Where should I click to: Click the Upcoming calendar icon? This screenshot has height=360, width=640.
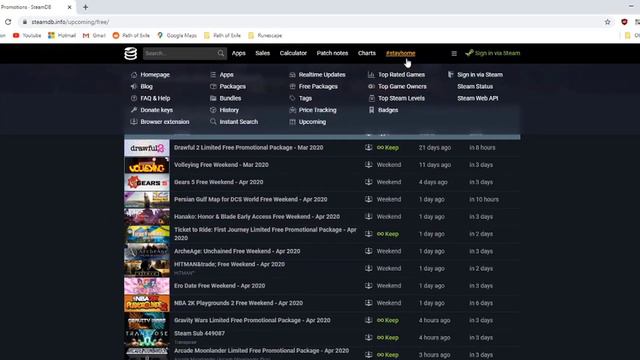click(x=292, y=122)
